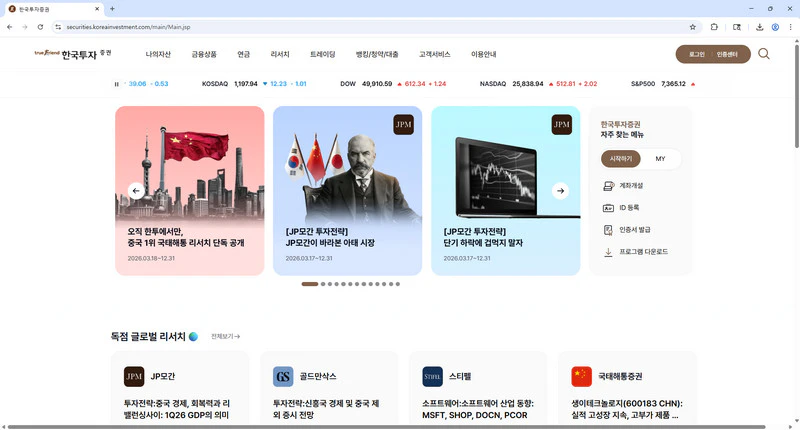Open the 단기 하락에 겁먹지 말자 banner

(506, 191)
